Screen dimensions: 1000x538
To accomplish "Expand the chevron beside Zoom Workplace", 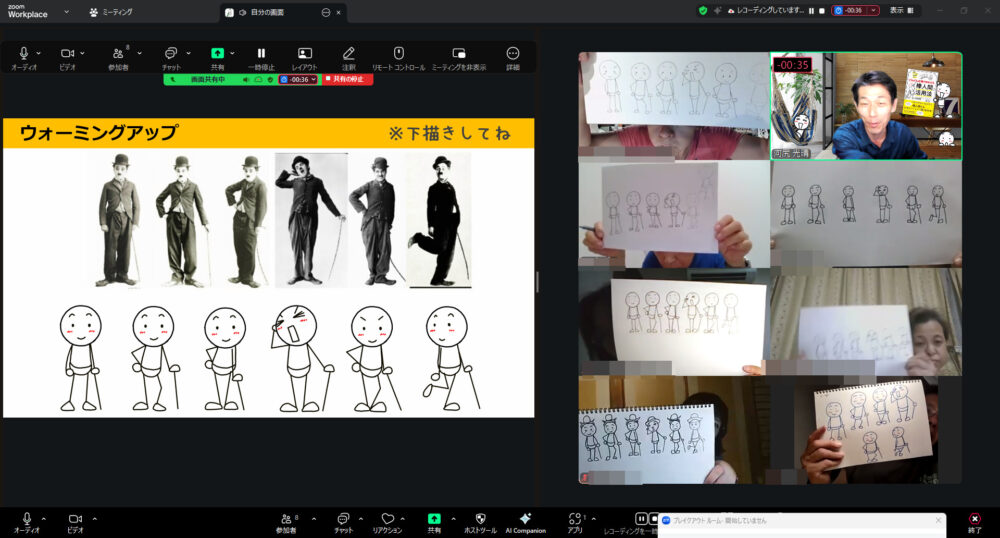I will point(66,12).
